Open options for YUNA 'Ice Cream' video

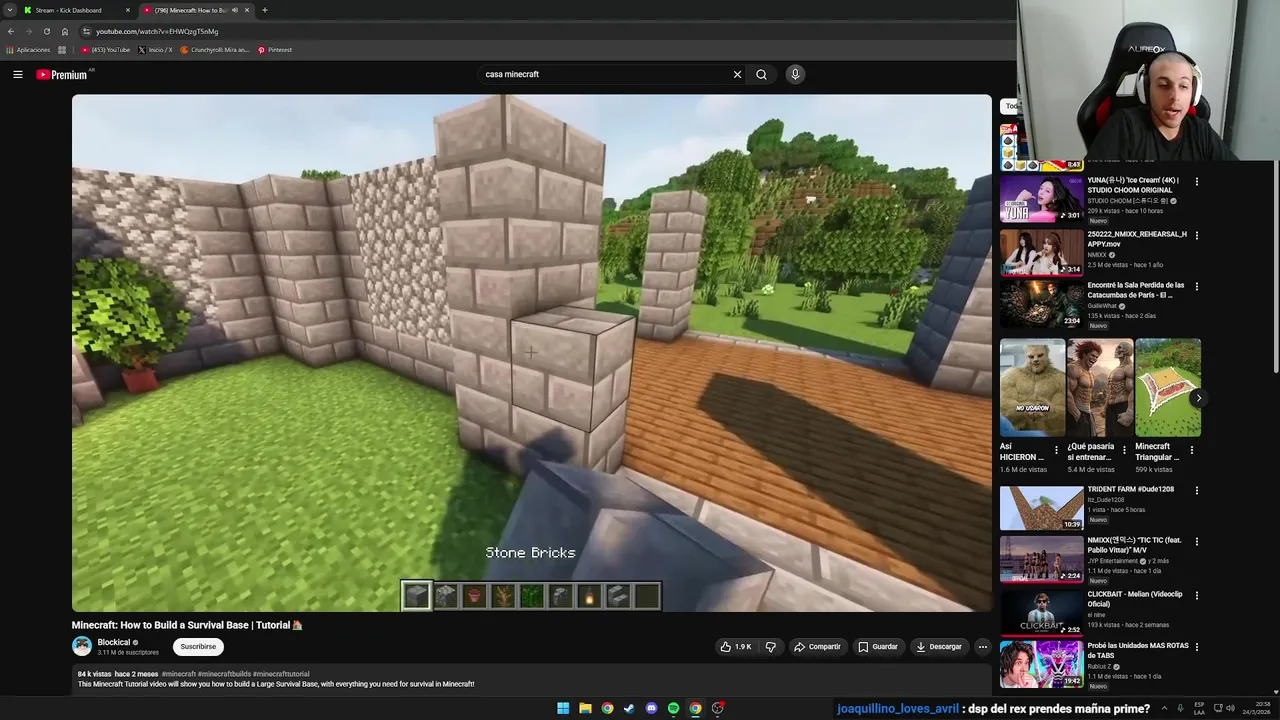(1196, 182)
